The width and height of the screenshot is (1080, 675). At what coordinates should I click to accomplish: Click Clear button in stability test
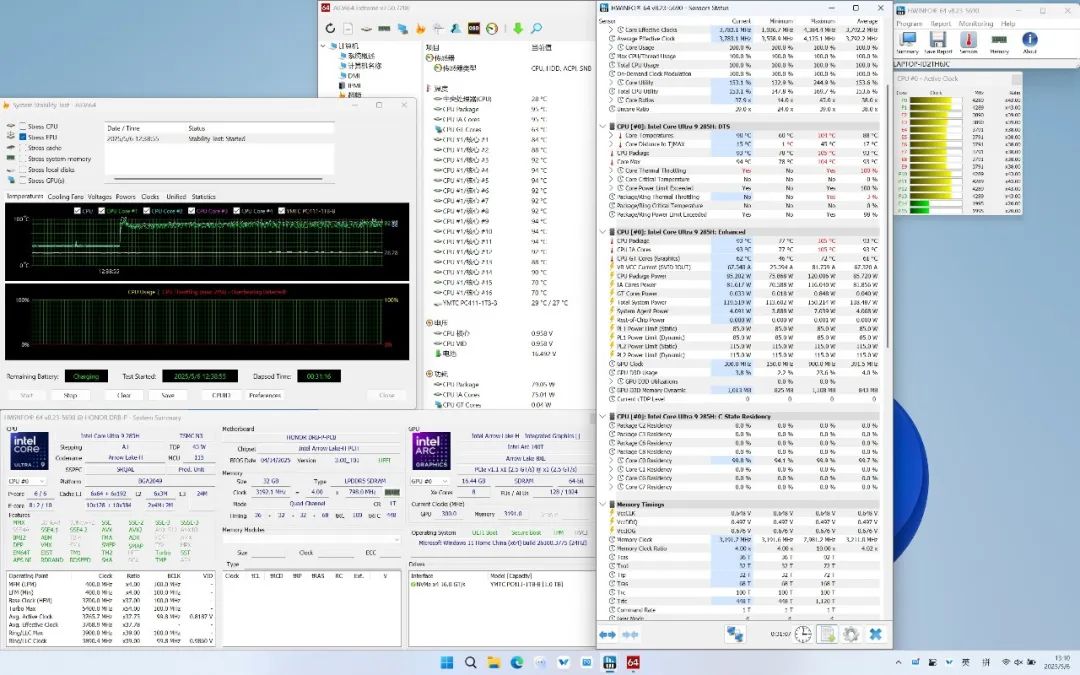click(x=124, y=395)
